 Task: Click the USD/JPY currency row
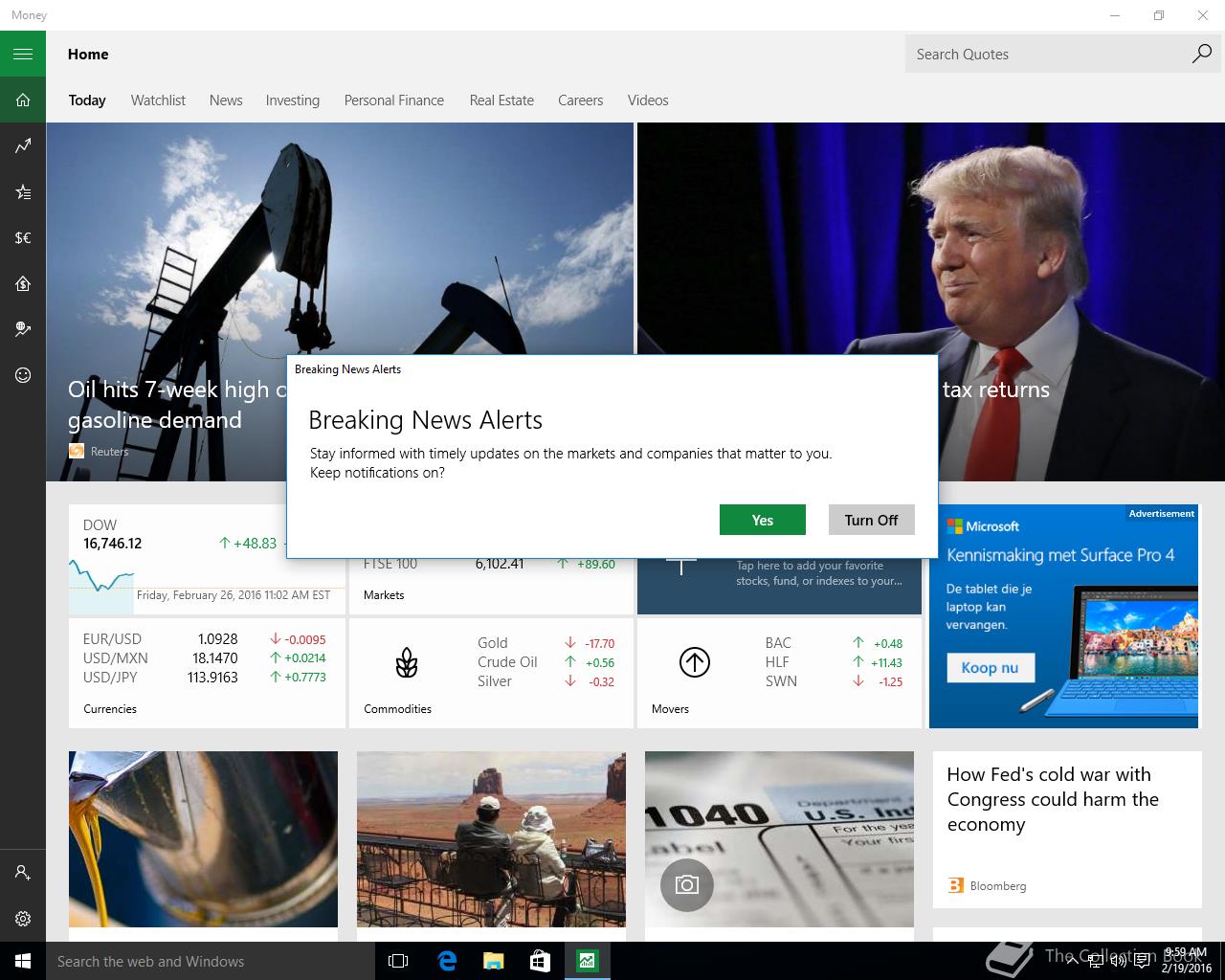point(205,677)
